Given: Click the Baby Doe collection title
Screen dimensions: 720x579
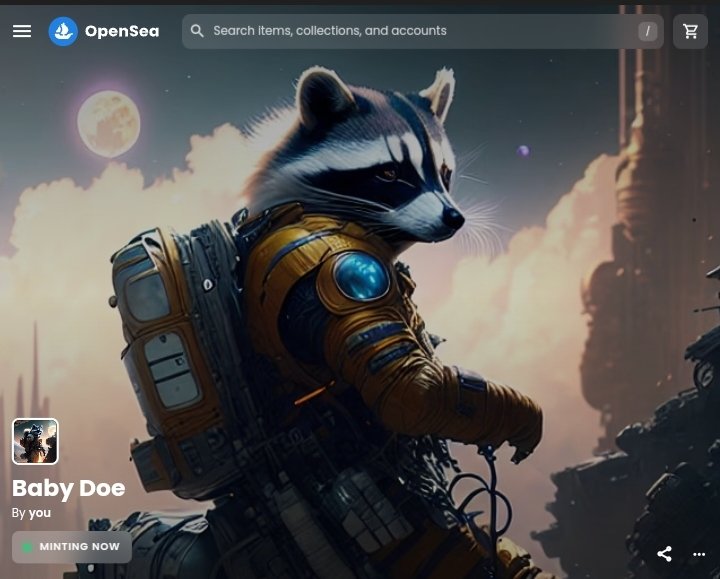Looking at the screenshot, I should click(x=68, y=488).
